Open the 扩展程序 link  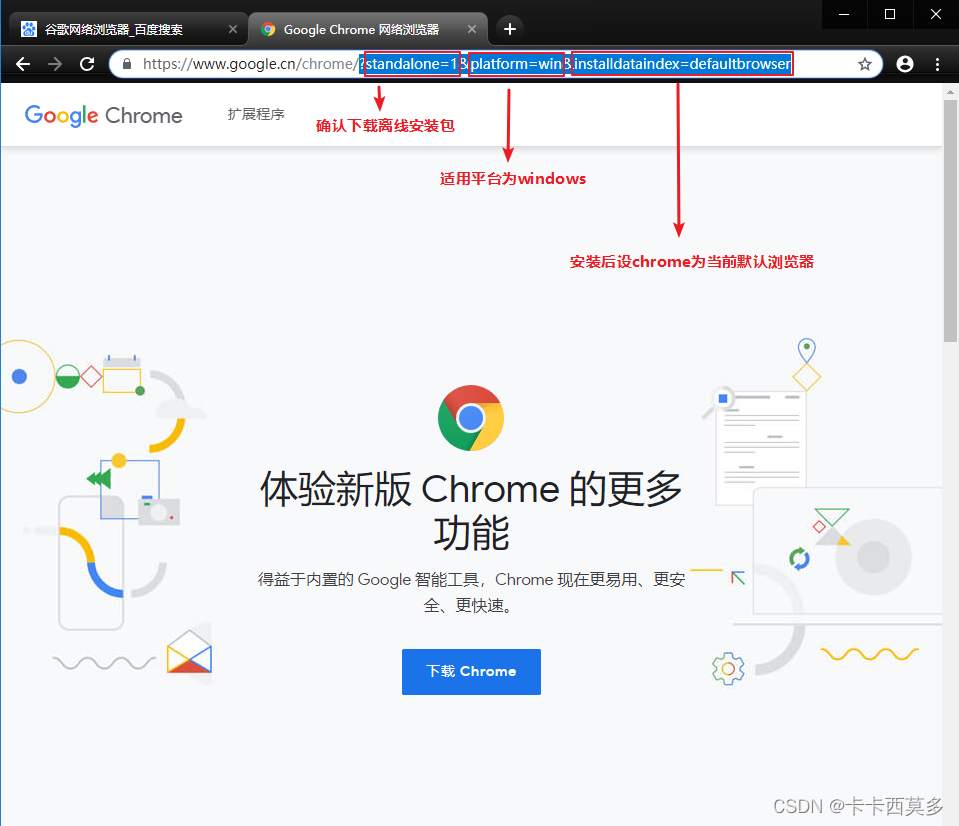[x=256, y=114]
